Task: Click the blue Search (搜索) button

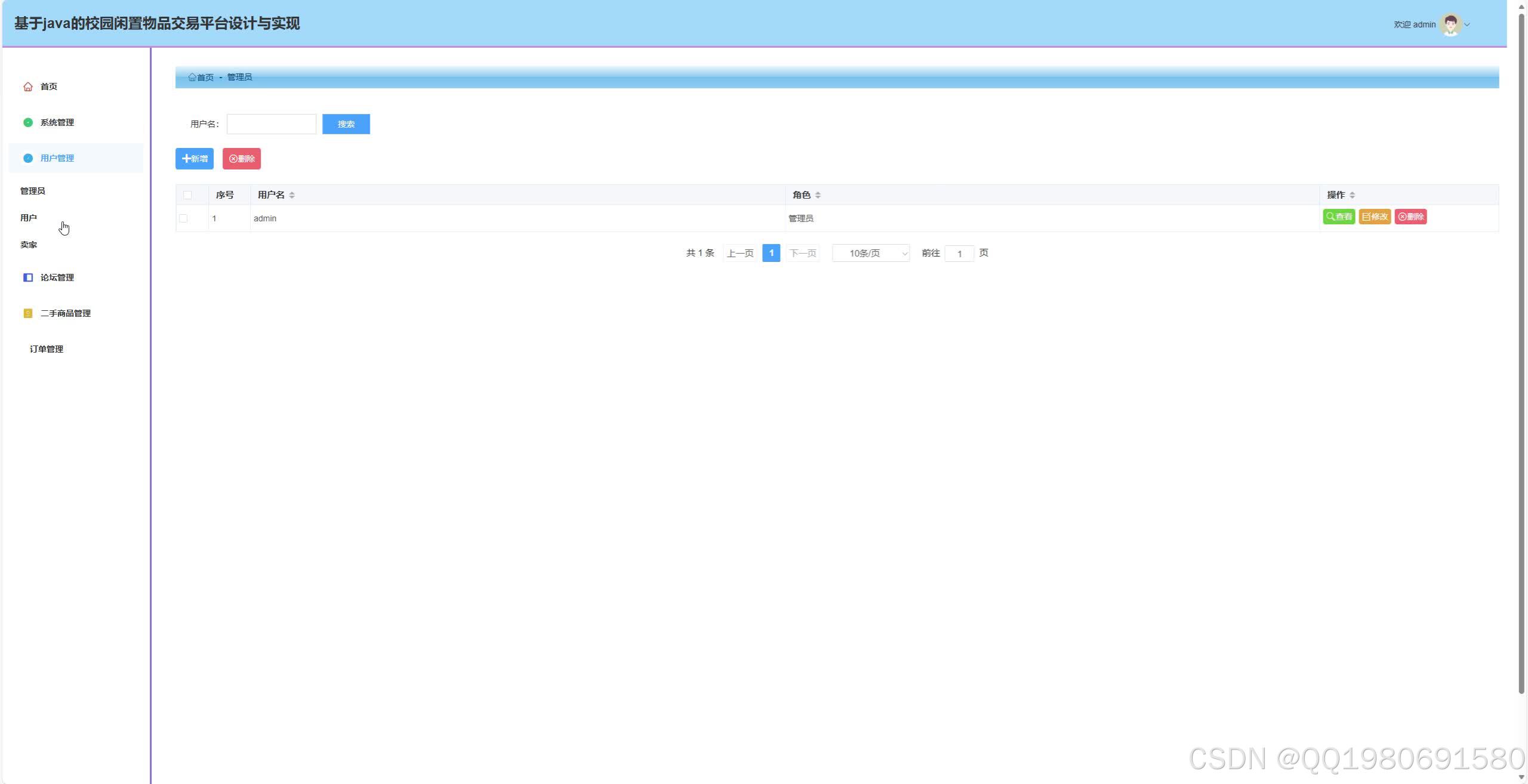Action: pos(346,124)
